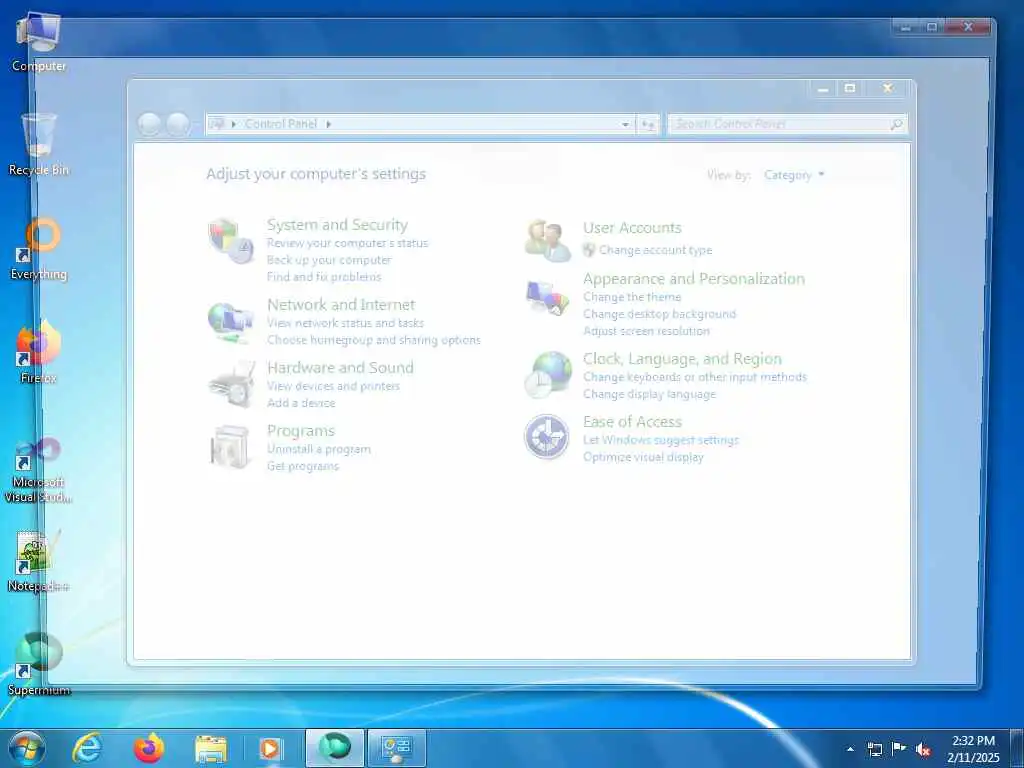The image size is (1024, 768).
Task: Click View network status and tasks
Action: (345, 323)
